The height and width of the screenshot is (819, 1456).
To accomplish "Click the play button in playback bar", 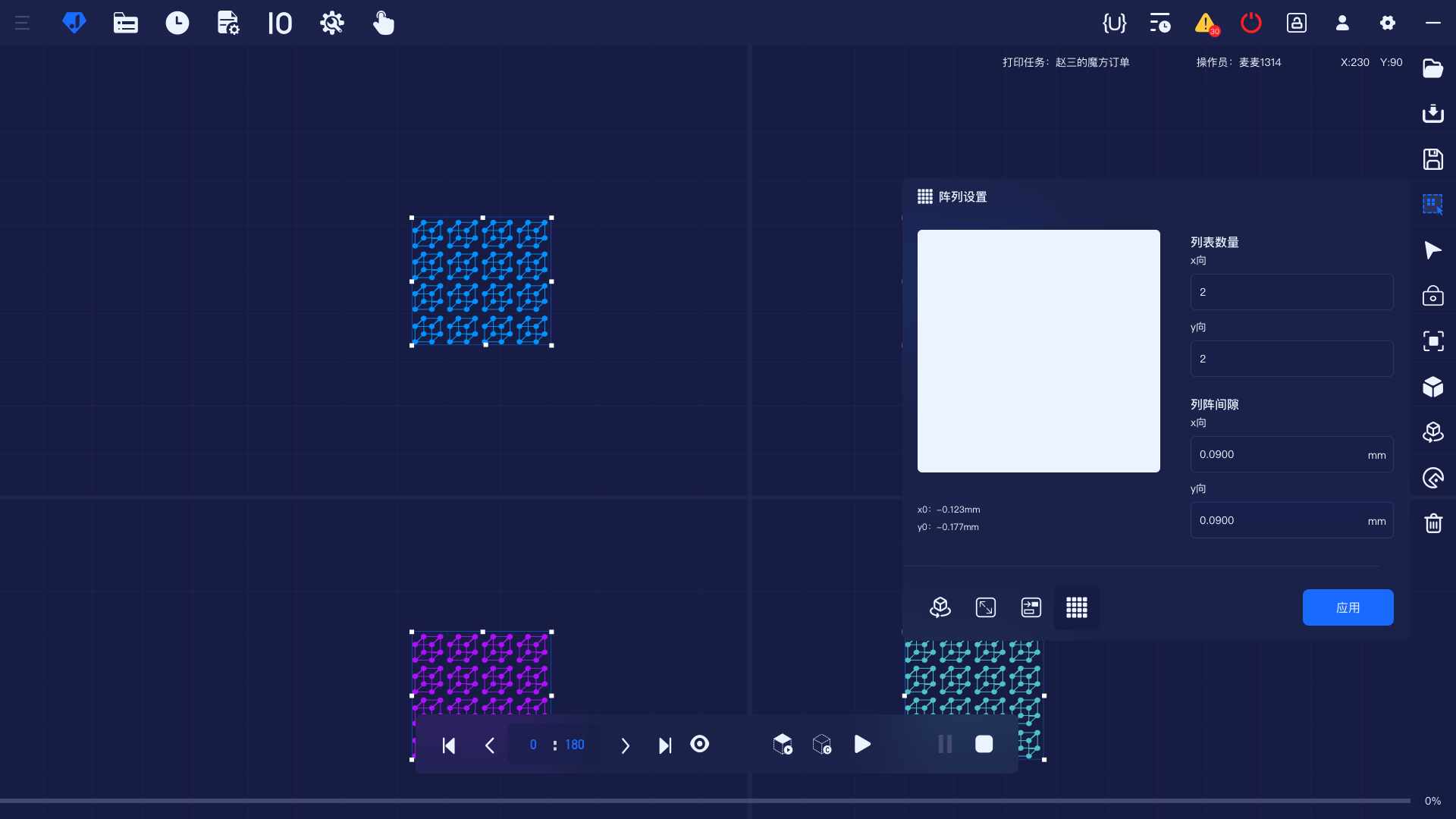I will coord(862,745).
